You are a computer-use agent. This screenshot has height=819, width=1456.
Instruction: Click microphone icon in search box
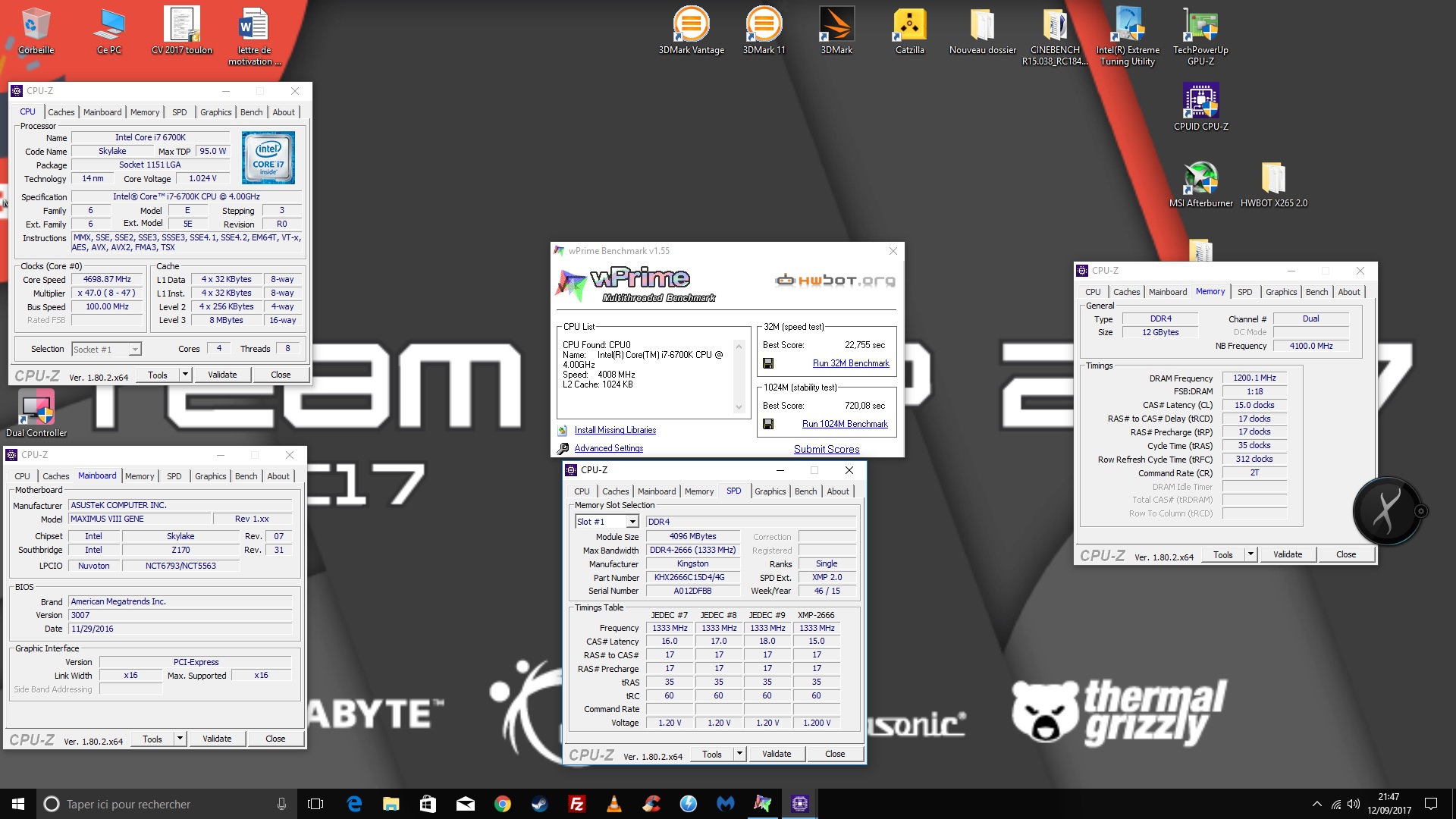pos(281,804)
